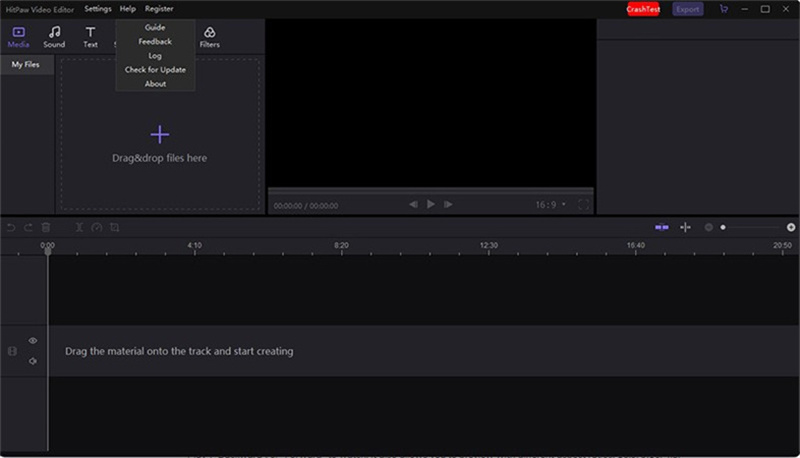Viewport: 800px width, 458px height.
Task: Select Guide from Help menu
Action: [x=155, y=28]
